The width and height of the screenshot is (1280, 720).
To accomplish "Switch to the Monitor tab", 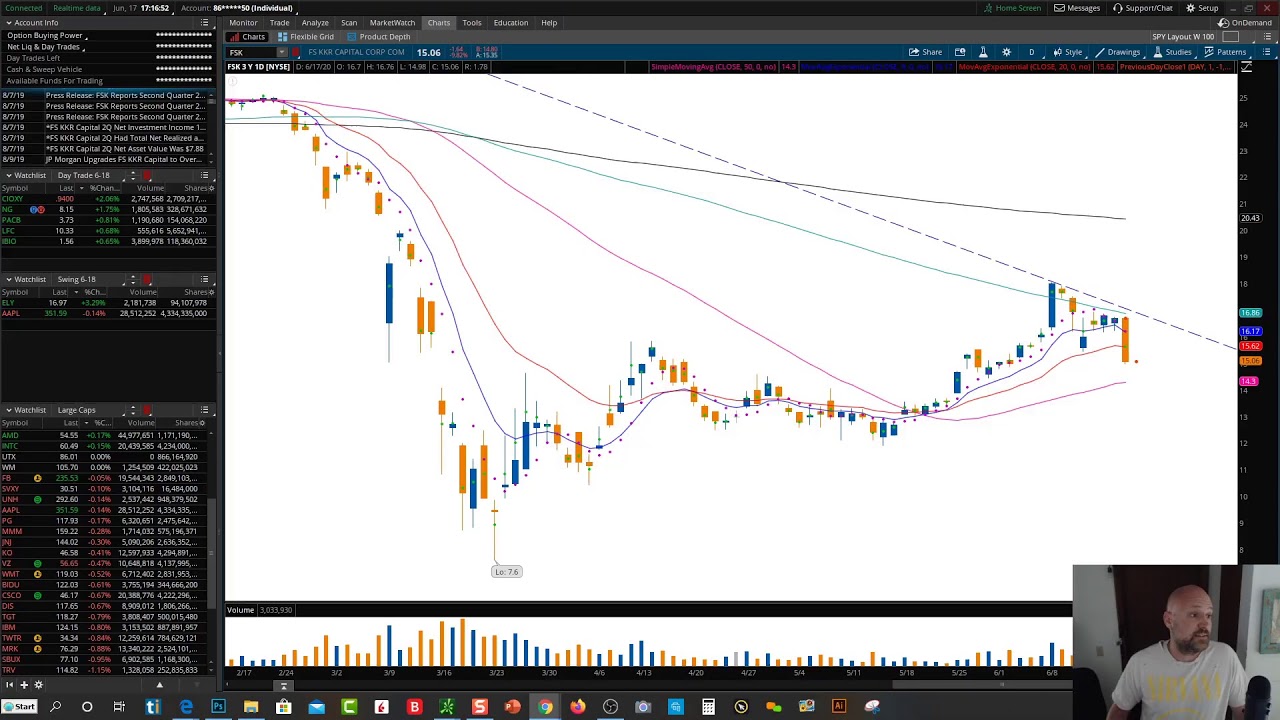I will (243, 22).
